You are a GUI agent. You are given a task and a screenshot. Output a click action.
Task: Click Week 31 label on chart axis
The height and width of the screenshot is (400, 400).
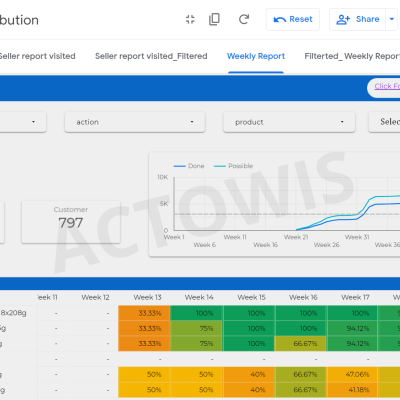[x=357, y=237]
